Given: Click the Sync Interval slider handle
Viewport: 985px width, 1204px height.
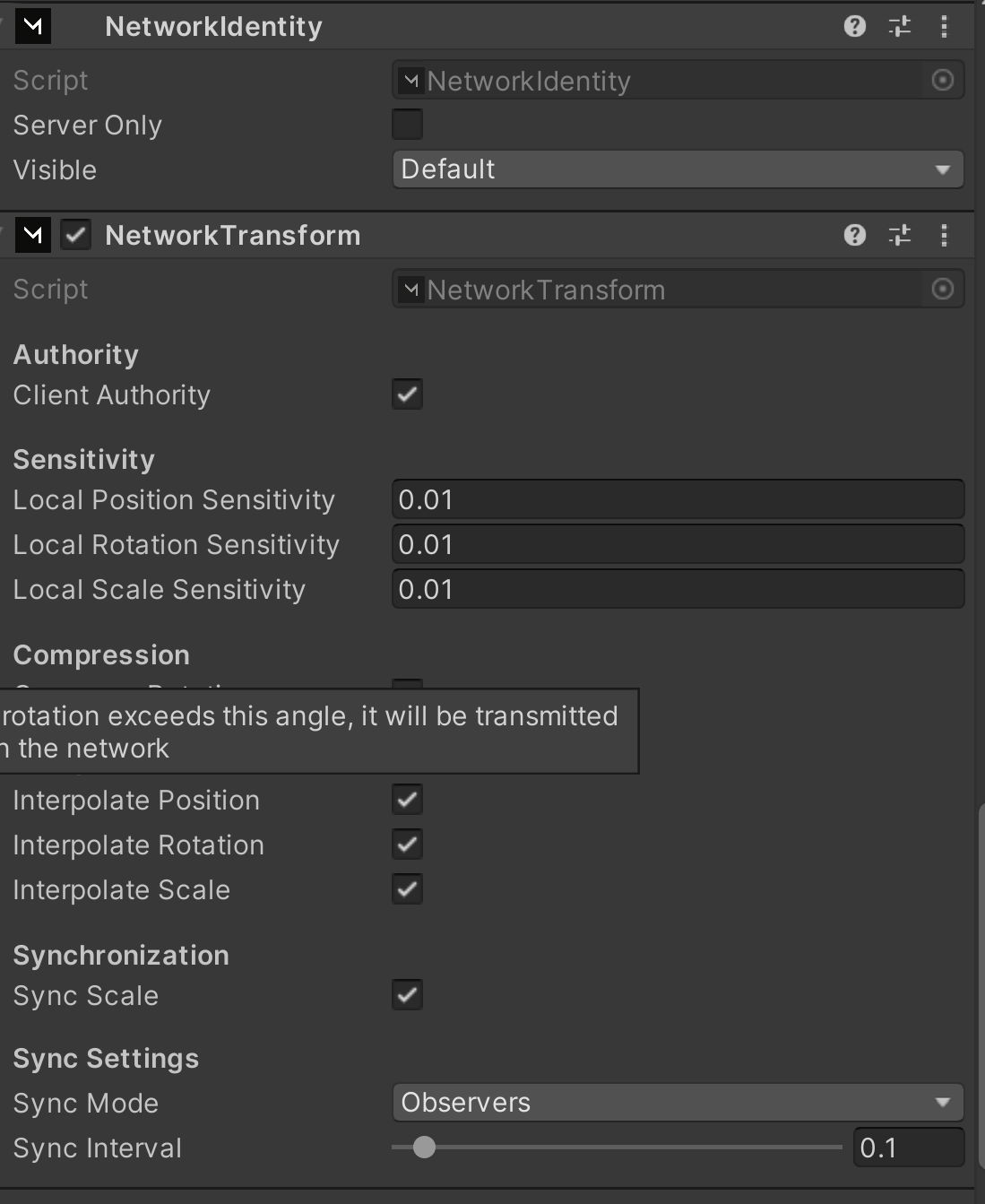Looking at the screenshot, I should click(424, 1148).
